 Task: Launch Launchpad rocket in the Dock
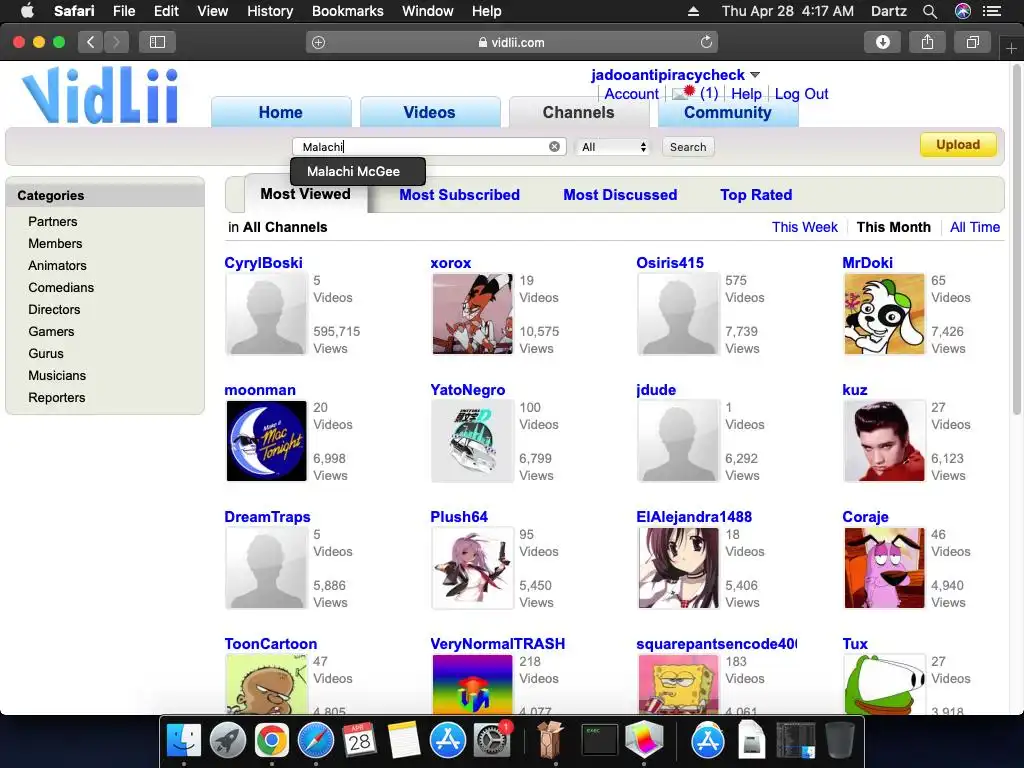[228, 741]
